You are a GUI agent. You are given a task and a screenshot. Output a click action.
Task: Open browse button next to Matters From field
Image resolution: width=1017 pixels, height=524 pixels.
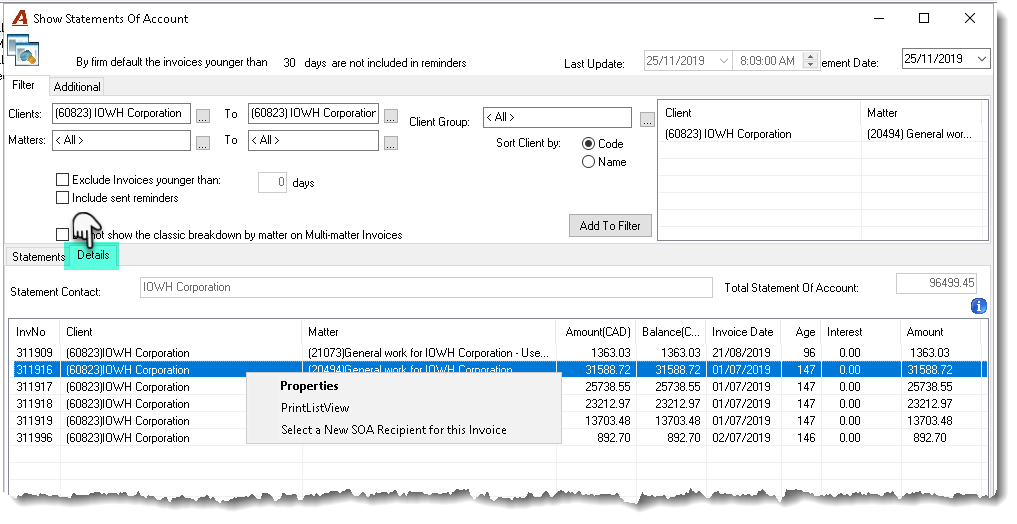point(203,143)
